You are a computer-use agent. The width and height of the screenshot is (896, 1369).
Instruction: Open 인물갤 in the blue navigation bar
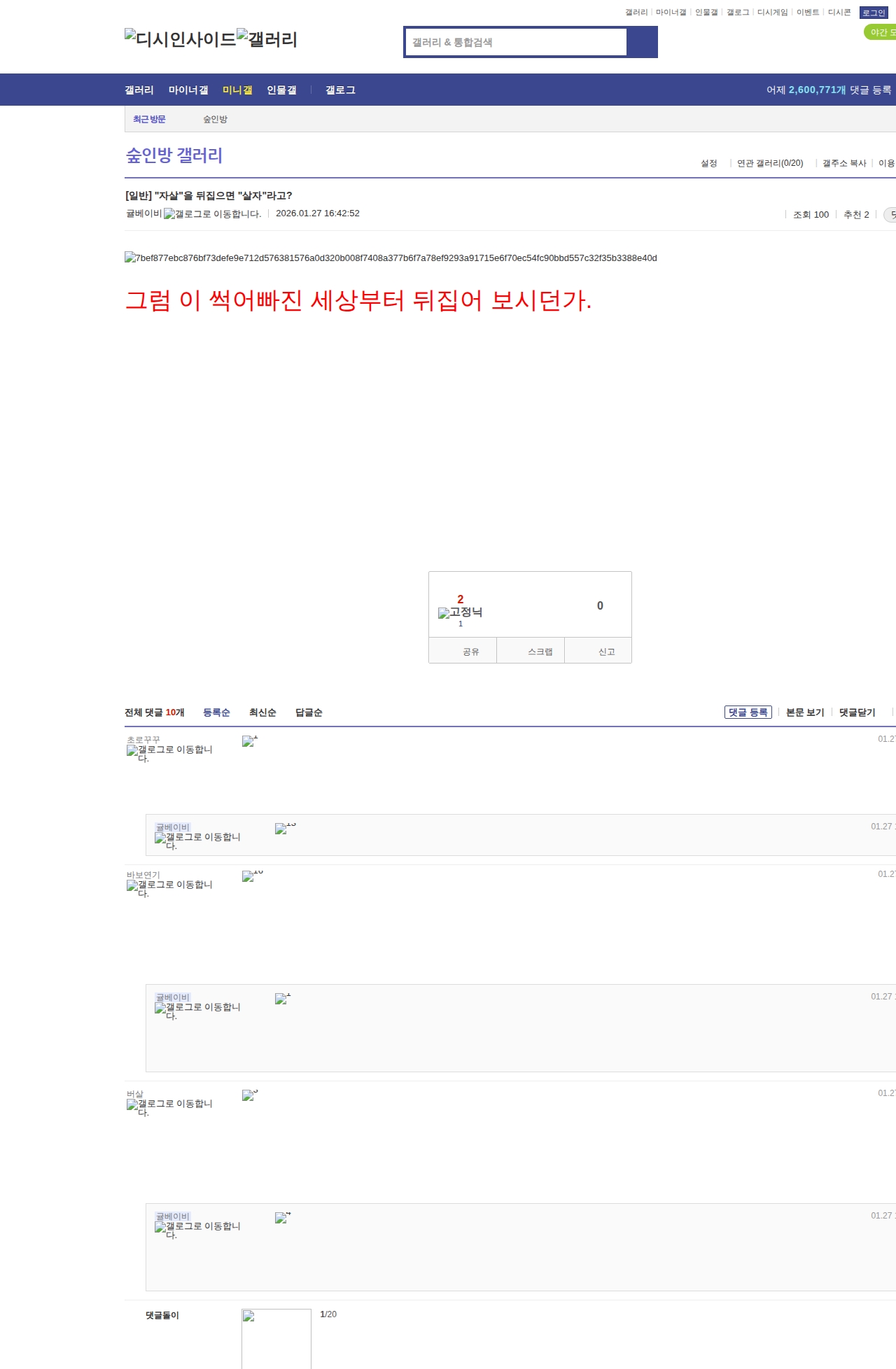[x=281, y=90]
